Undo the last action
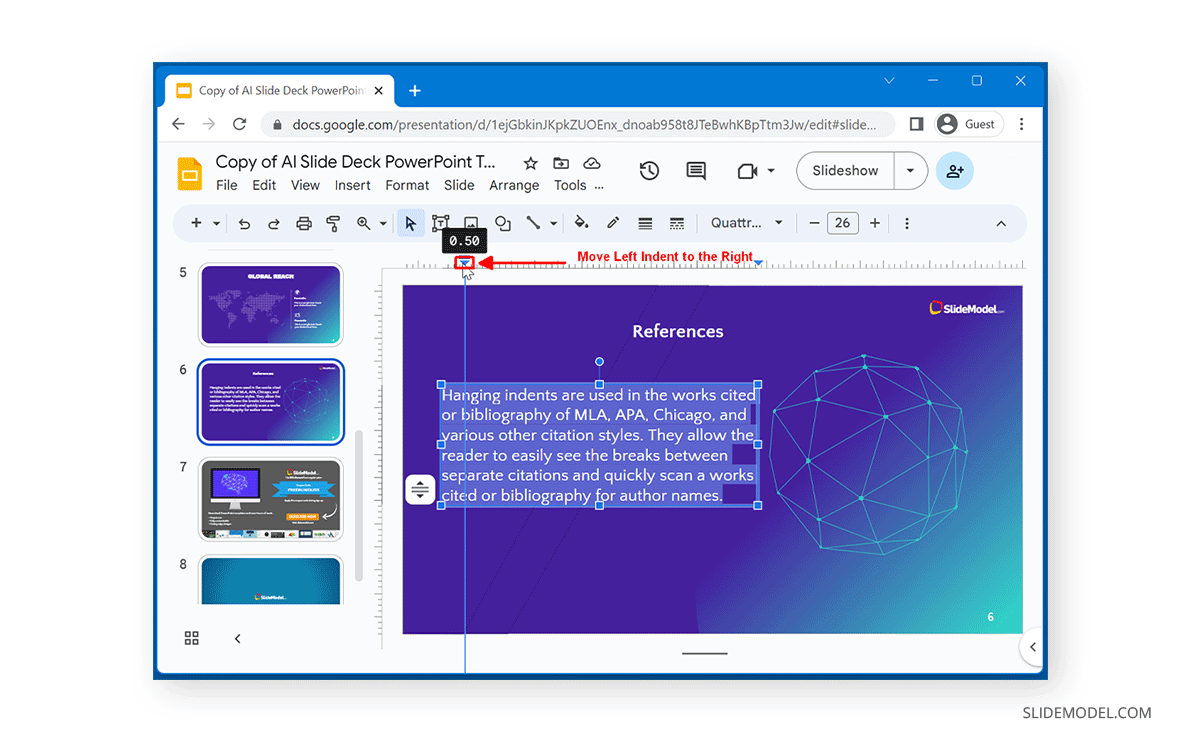Viewport: 1200px width, 743px height. 244,223
